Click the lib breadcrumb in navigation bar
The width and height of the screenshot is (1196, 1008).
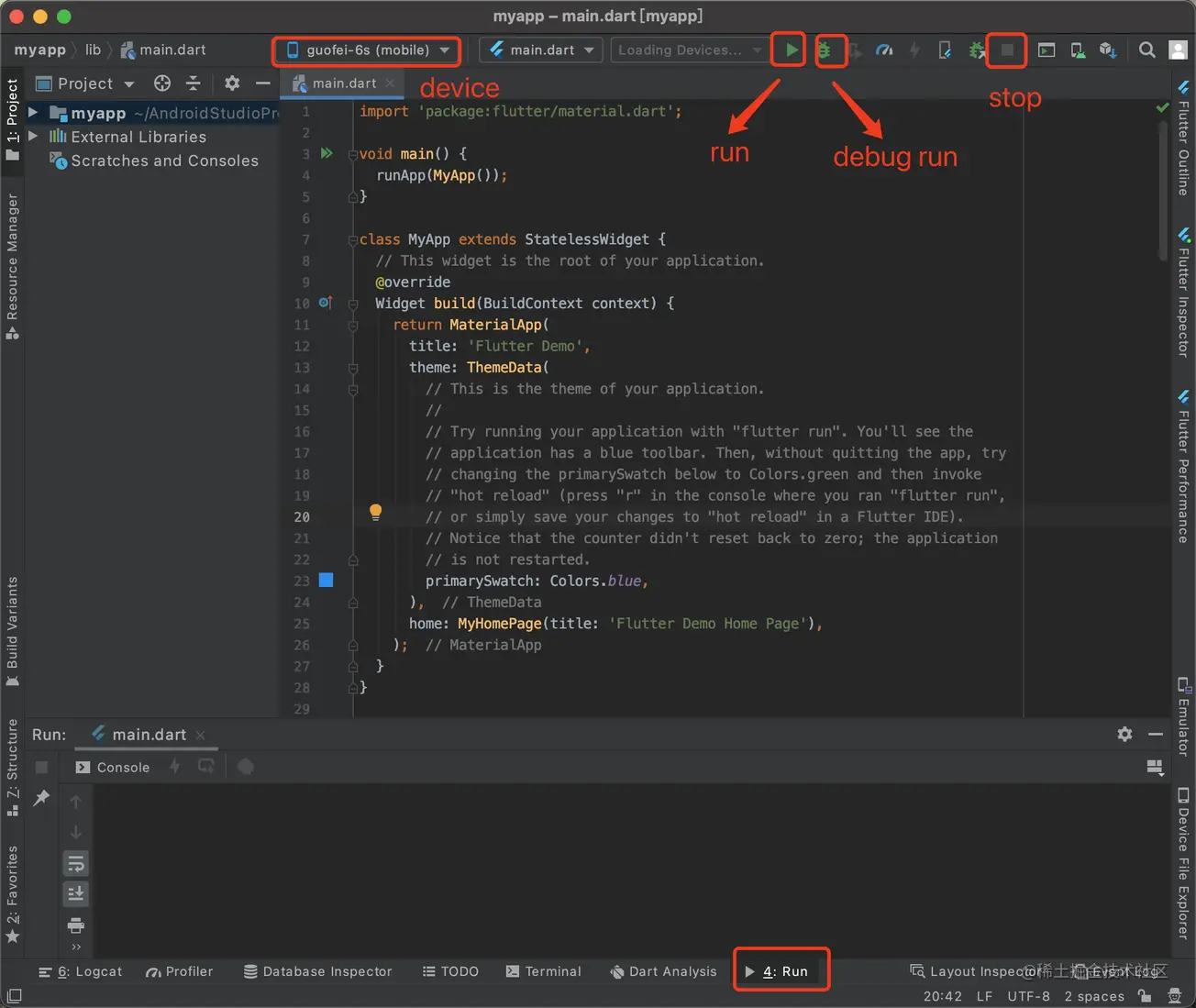click(93, 50)
